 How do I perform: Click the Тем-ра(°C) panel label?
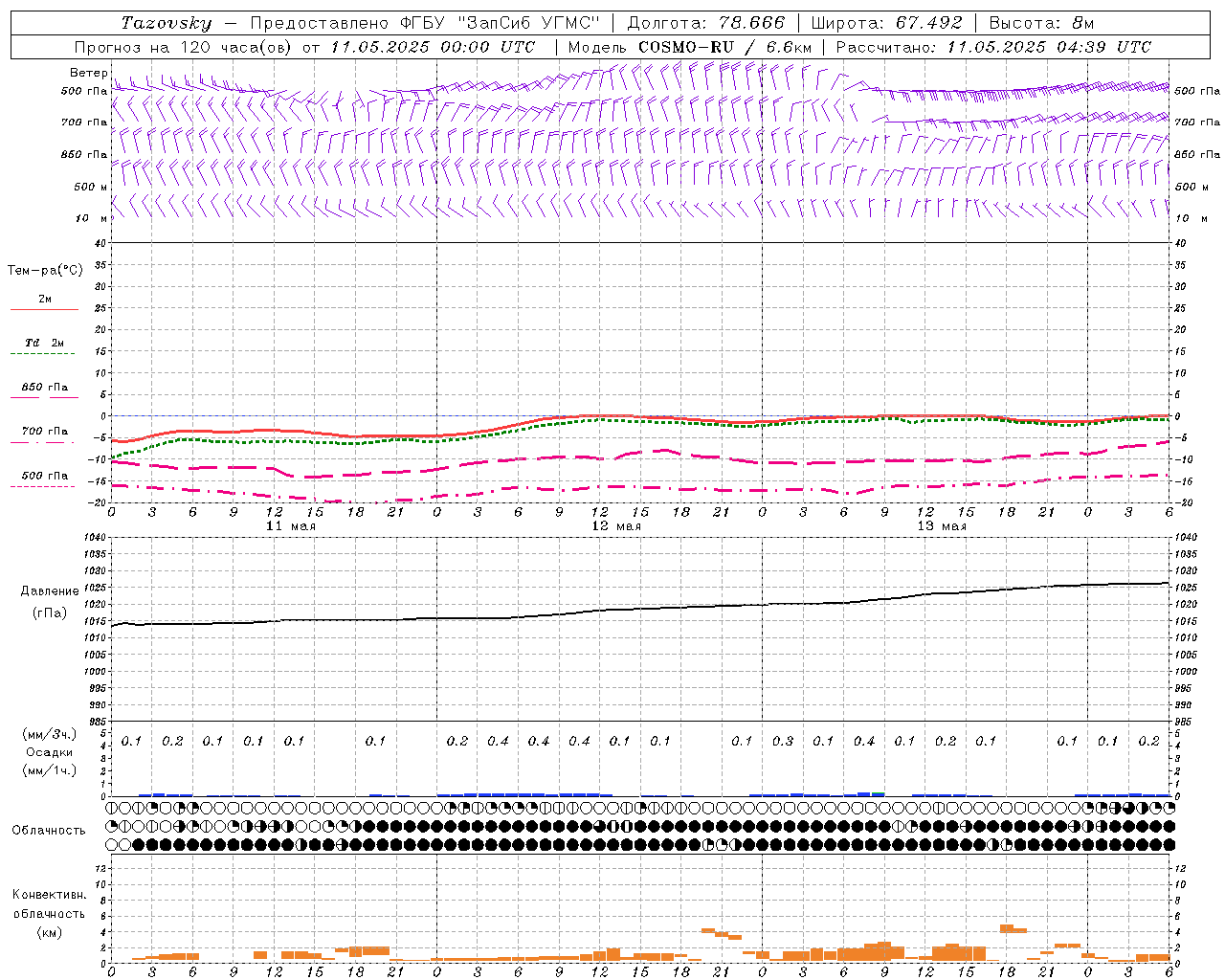[45, 271]
